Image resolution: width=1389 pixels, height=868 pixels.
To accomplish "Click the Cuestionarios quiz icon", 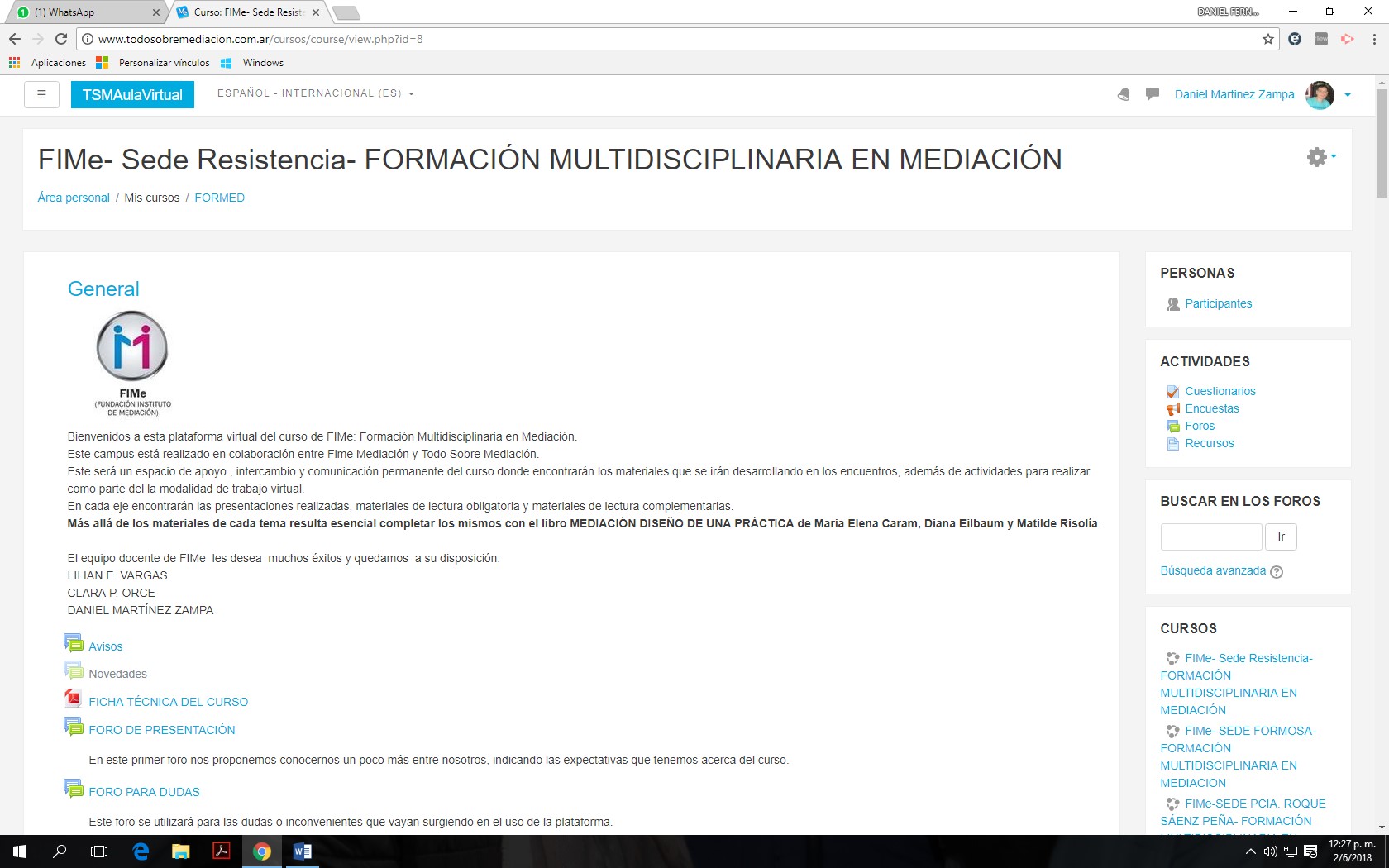I will pyautogui.click(x=1172, y=392).
